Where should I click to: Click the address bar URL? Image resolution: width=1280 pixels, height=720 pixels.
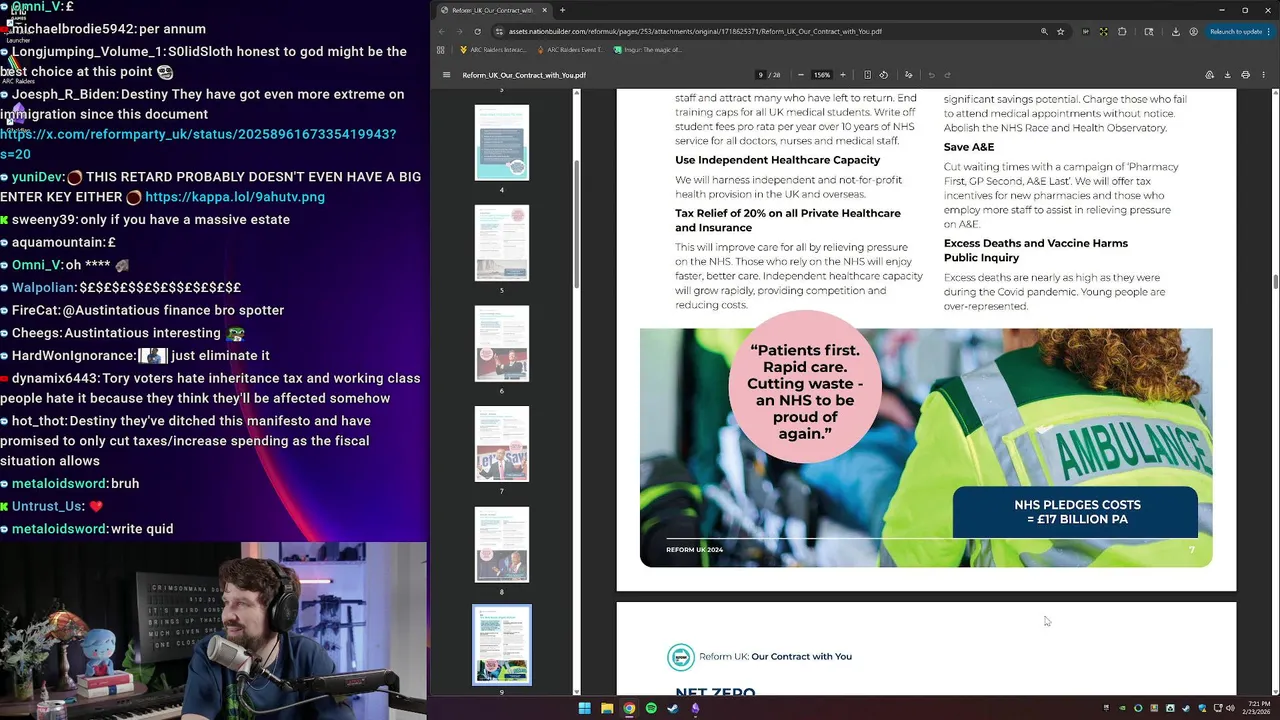pyautogui.click(x=695, y=31)
